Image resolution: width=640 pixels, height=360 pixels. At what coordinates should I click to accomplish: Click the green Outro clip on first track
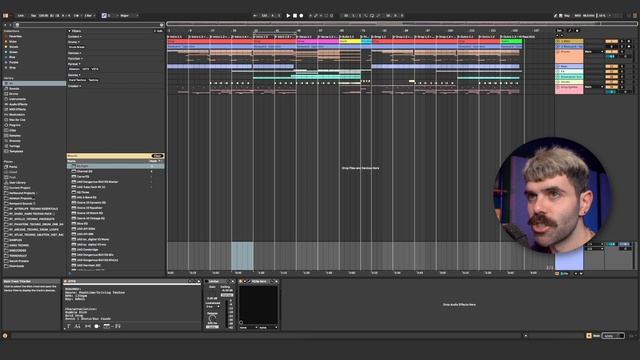[511, 41]
